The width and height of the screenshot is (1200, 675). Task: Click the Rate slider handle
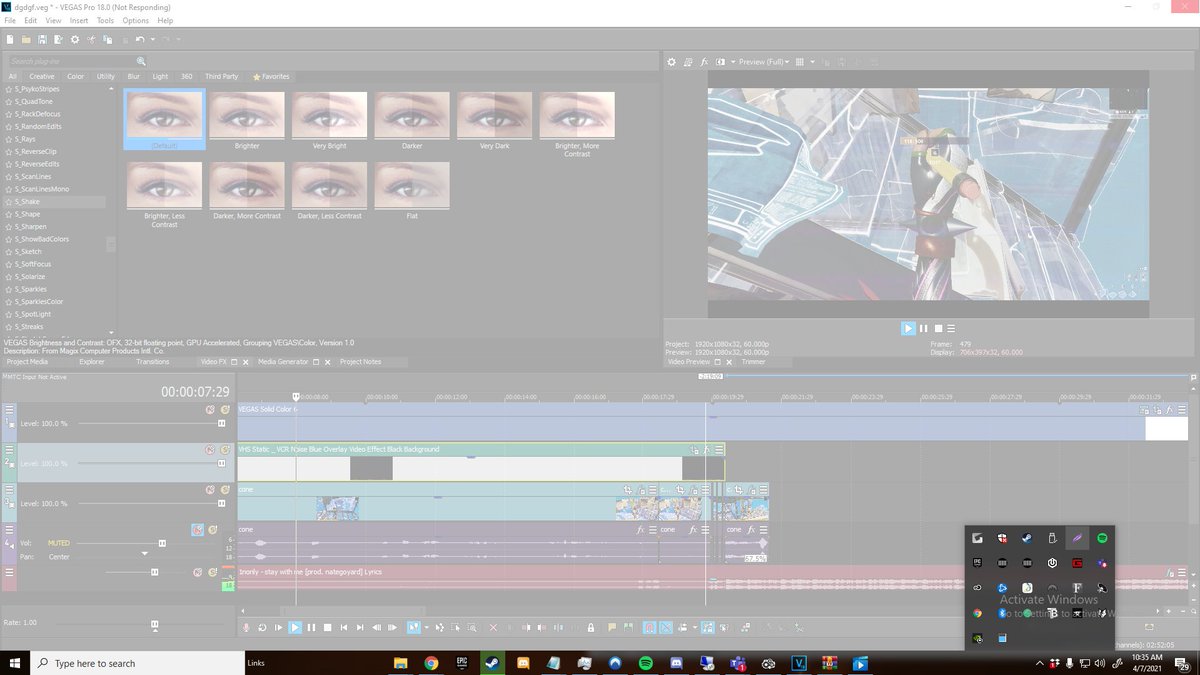[155, 623]
